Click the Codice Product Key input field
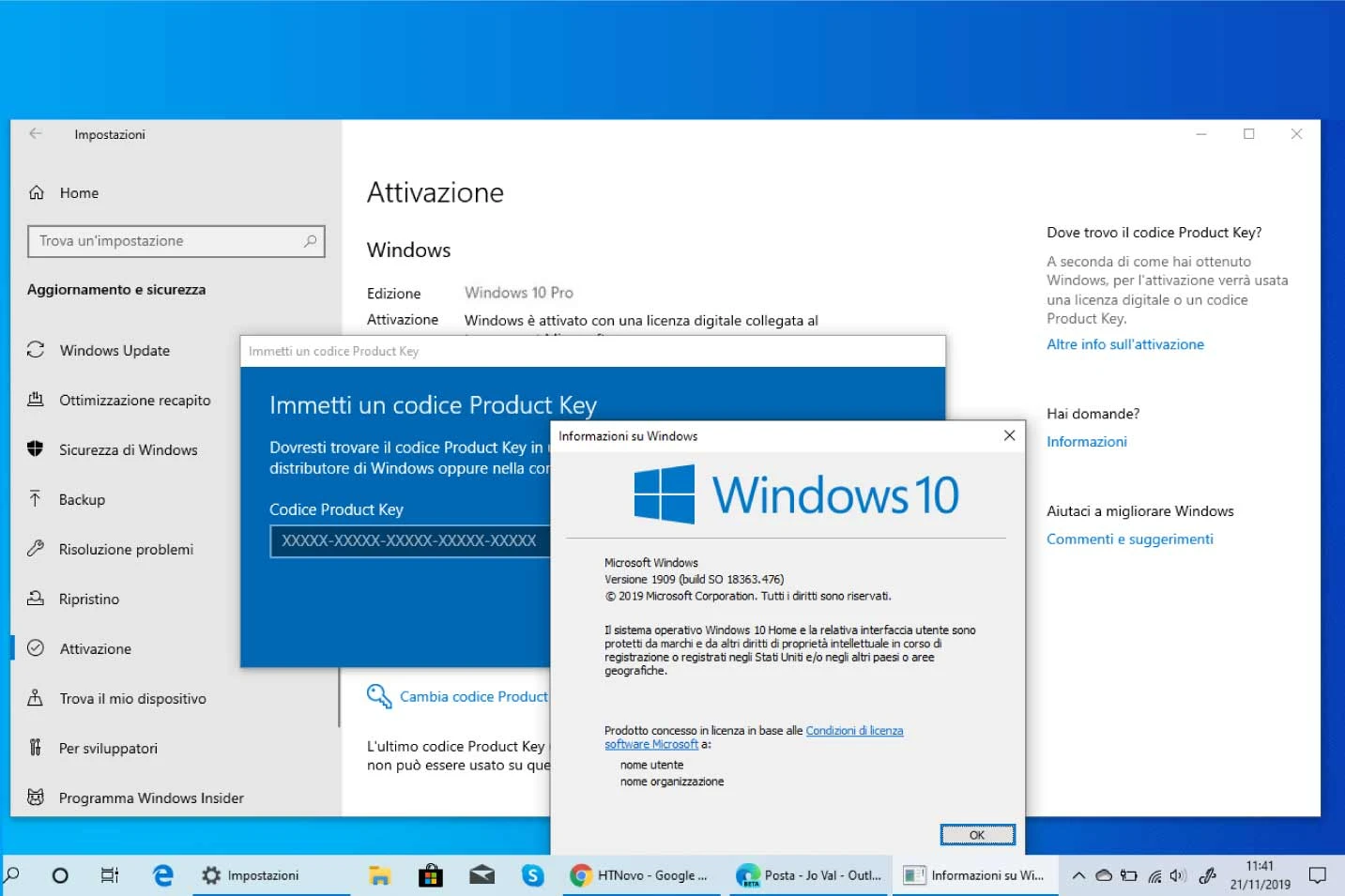The width and height of the screenshot is (1345, 896). [x=410, y=541]
